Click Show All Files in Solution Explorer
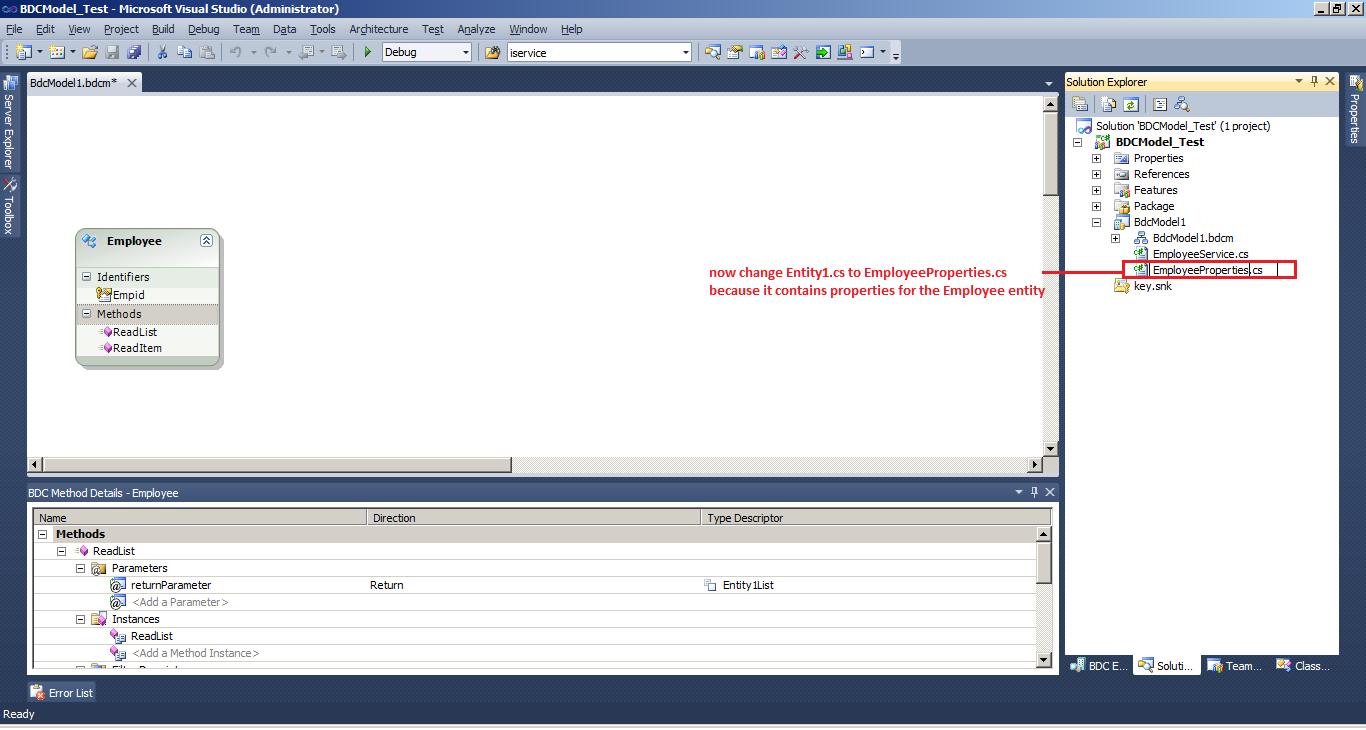Viewport: 1366px width, 730px height. (x=1109, y=104)
